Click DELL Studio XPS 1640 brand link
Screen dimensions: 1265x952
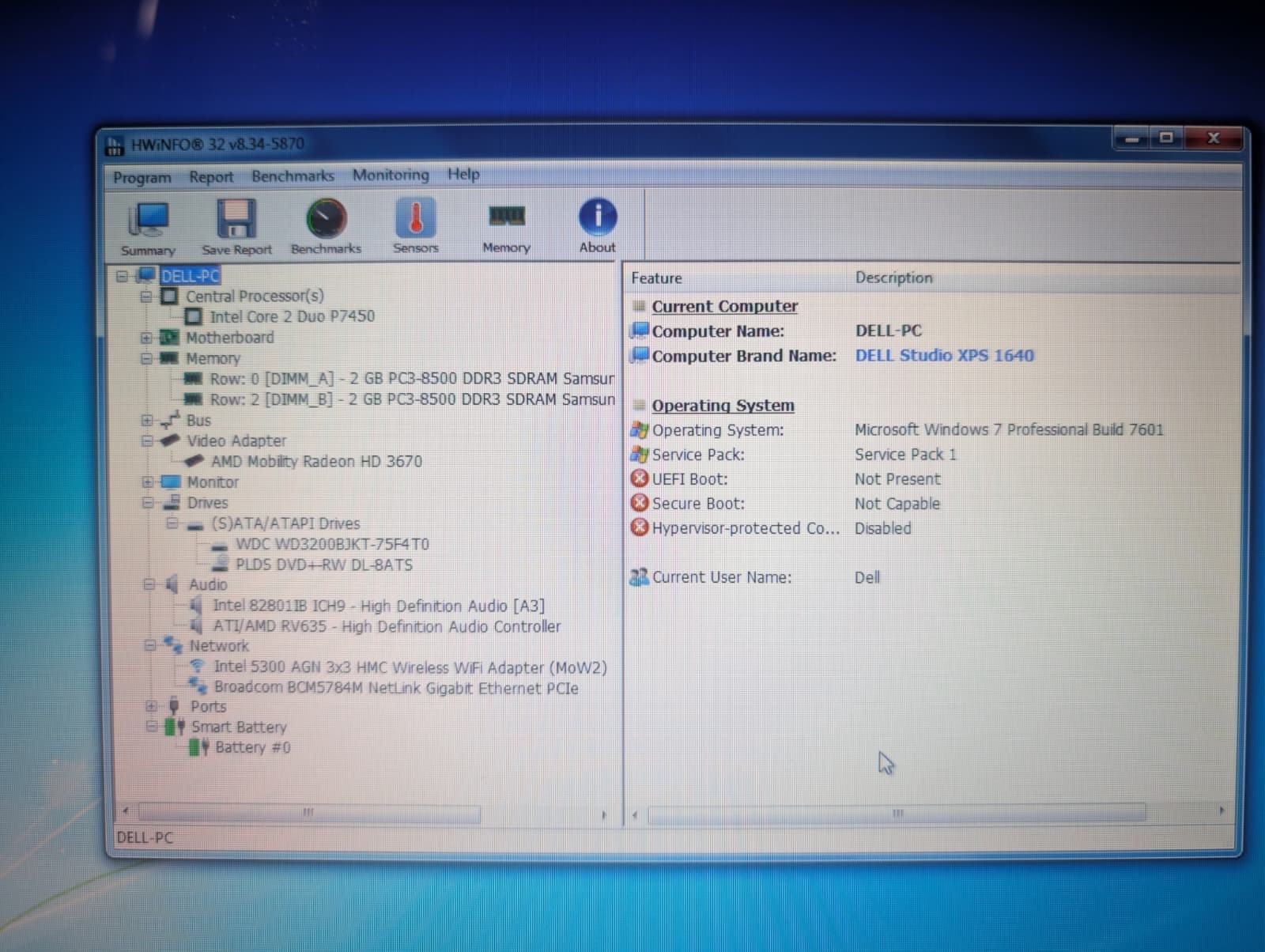[x=945, y=355]
